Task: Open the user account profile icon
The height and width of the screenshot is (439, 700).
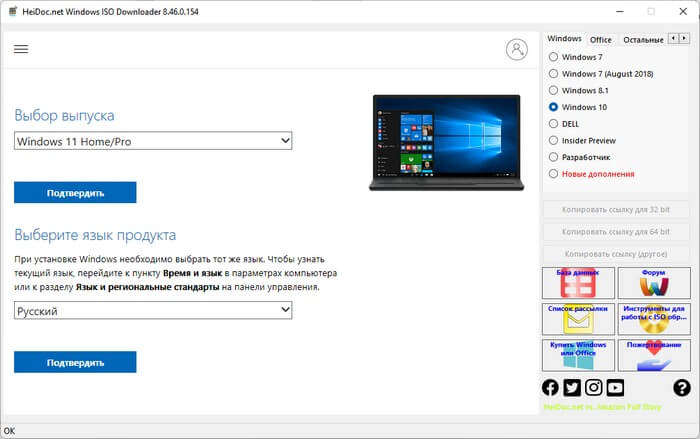Action: pos(517,49)
